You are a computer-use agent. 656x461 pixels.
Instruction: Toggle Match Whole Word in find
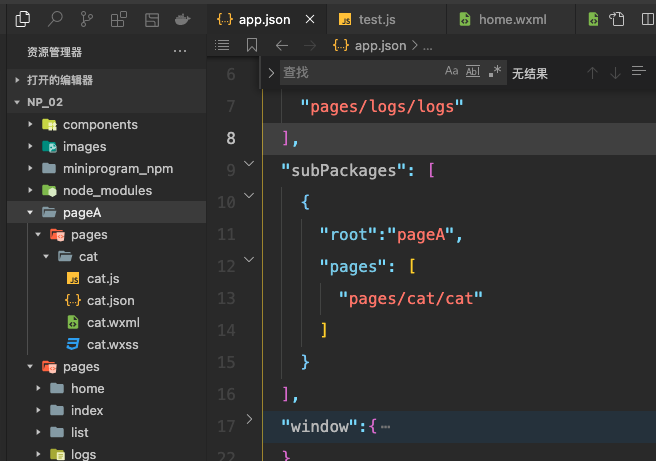coord(473,71)
